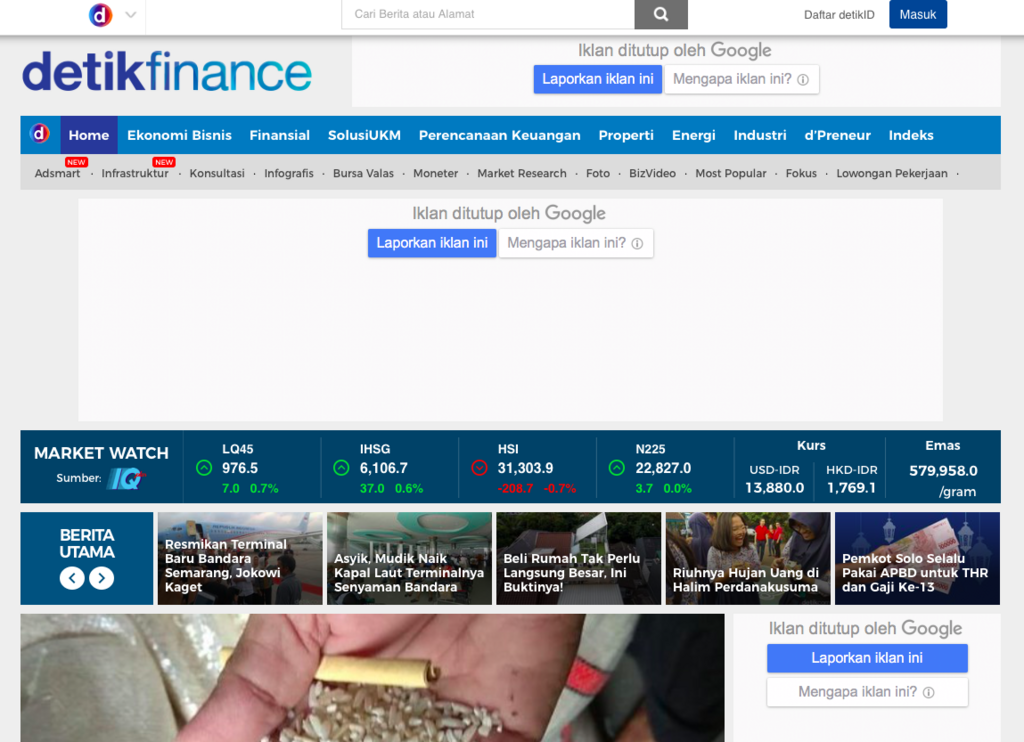
Task: Click the USD-IDR rate 13,880.0
Action: (775, 488)
